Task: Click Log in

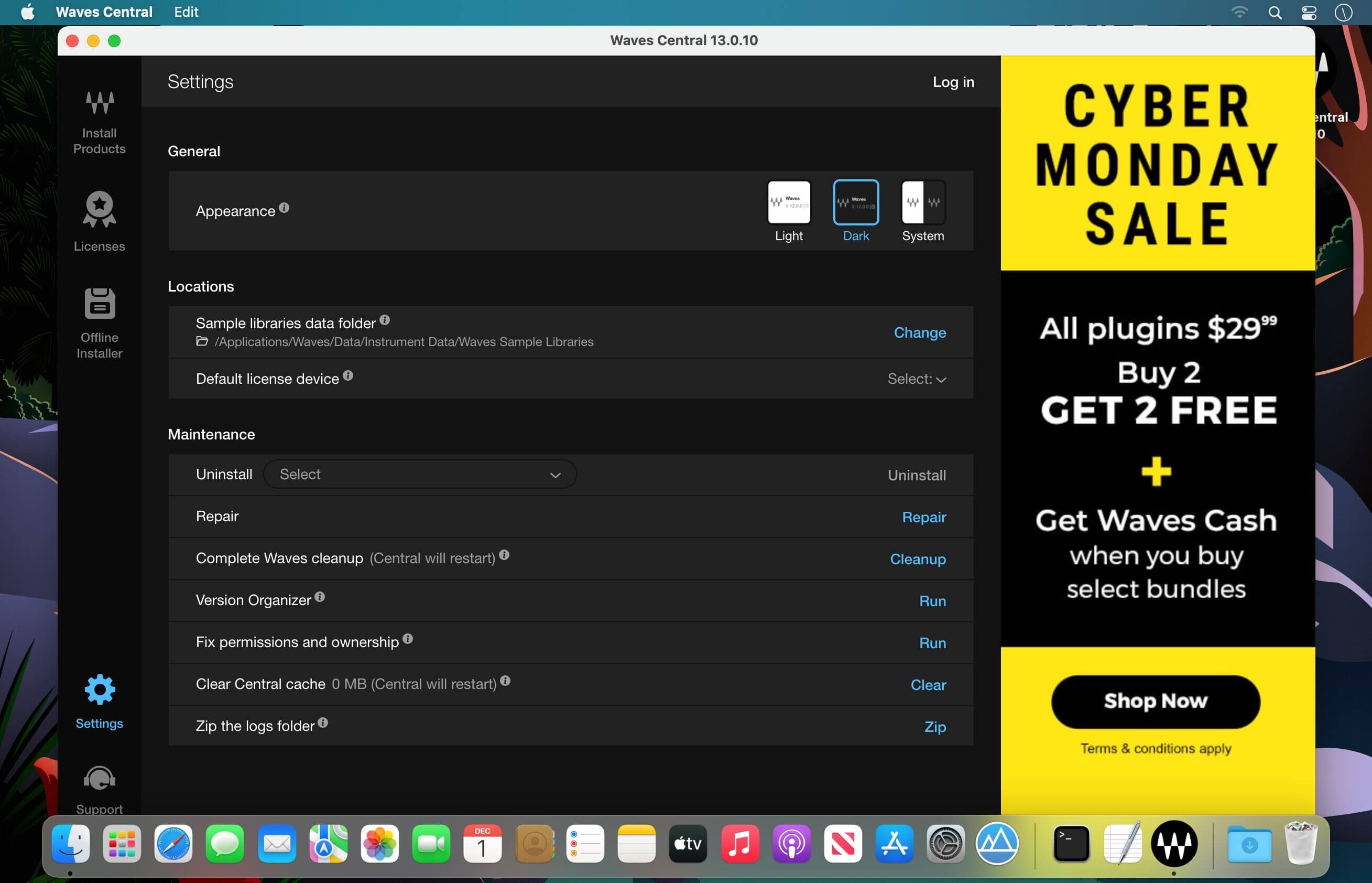Action: click(954, 82)
